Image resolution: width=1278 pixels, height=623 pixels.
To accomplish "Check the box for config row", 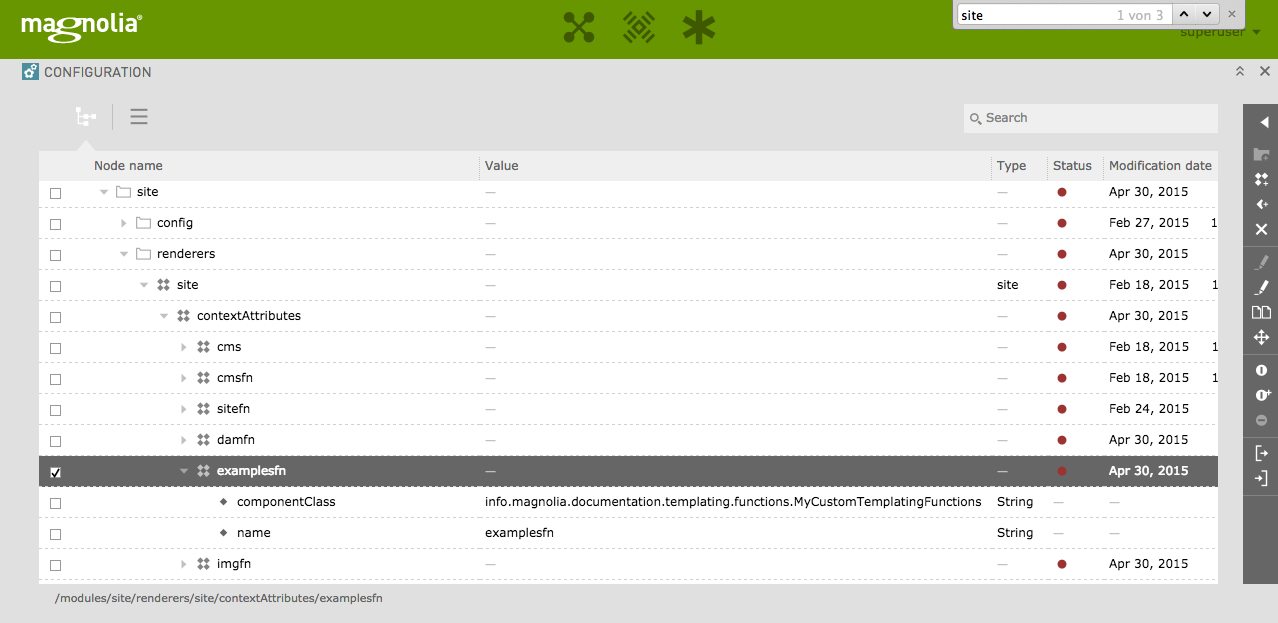I will [55, 224].
